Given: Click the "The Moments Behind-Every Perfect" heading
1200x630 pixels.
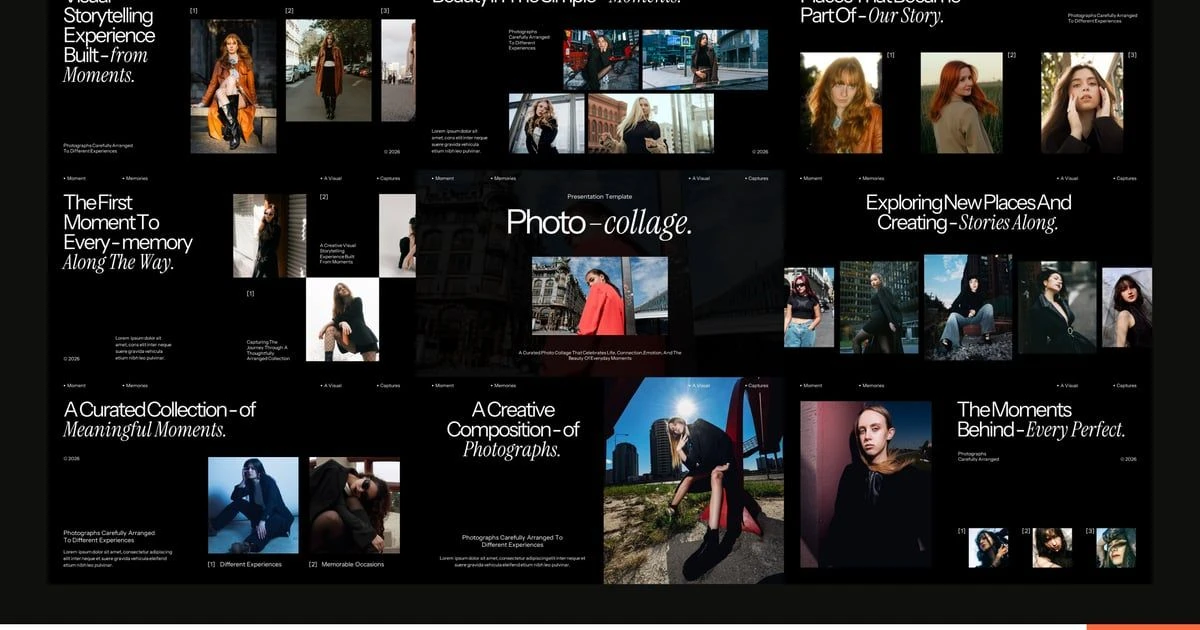Looking at the screenshot, I should tap(1041, 419).
